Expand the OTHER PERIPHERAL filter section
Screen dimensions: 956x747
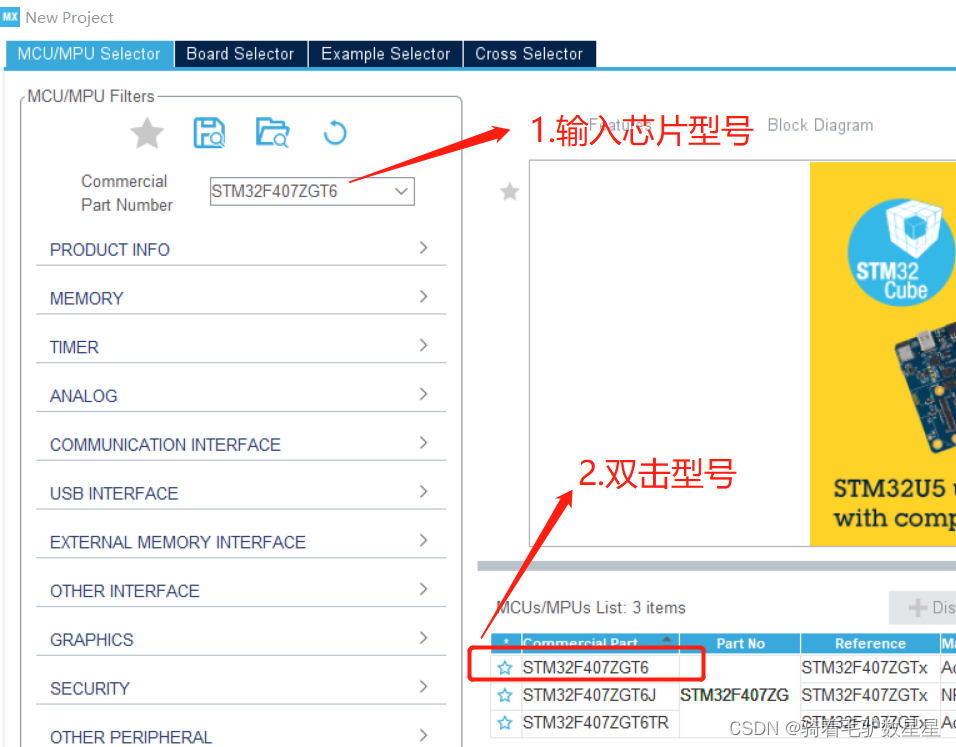click(x=241, y=735)
